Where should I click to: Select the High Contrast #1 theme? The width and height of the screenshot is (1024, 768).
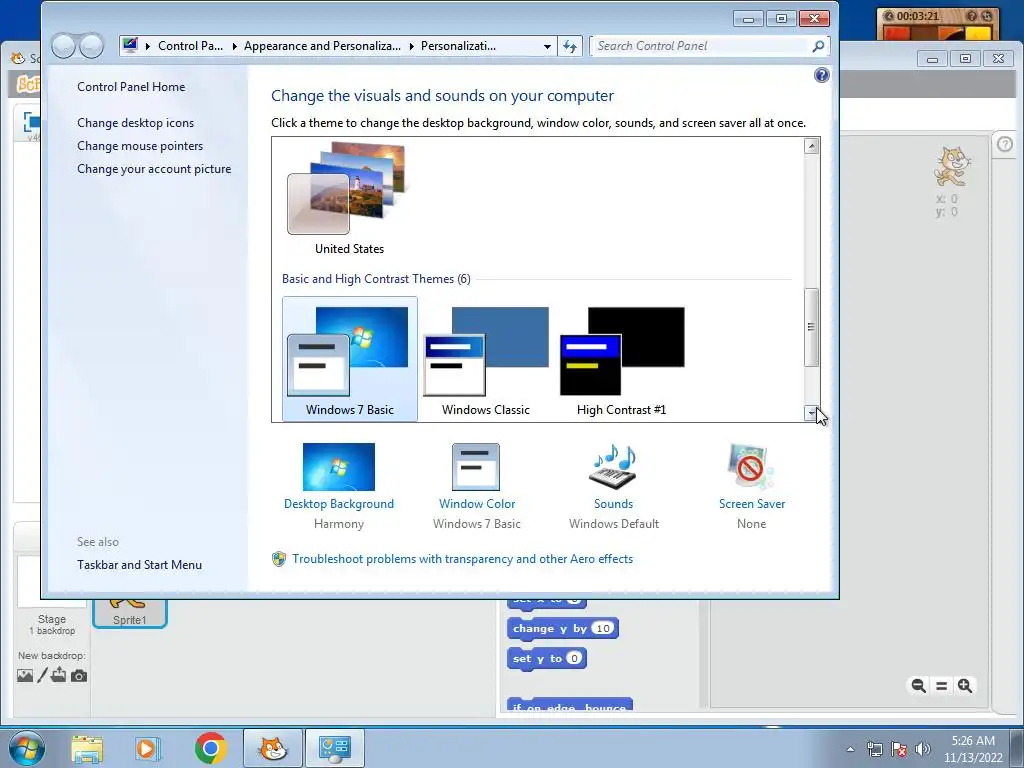point(621,360)
